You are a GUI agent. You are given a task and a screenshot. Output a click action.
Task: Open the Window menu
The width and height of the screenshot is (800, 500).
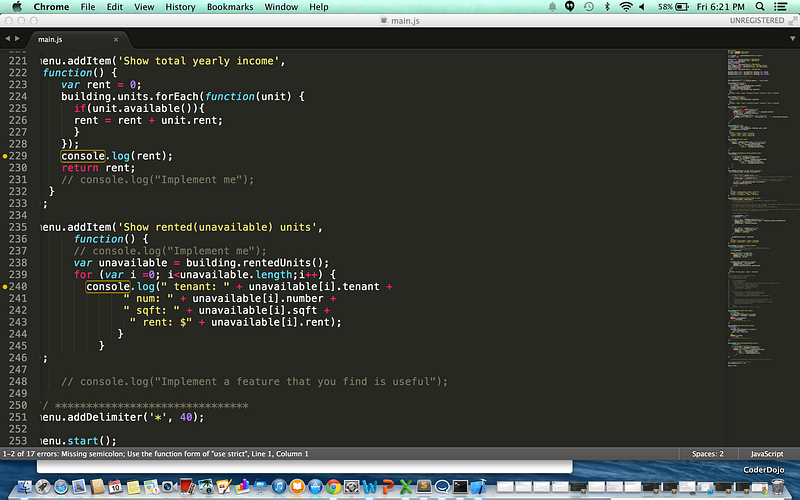point(281,7)
